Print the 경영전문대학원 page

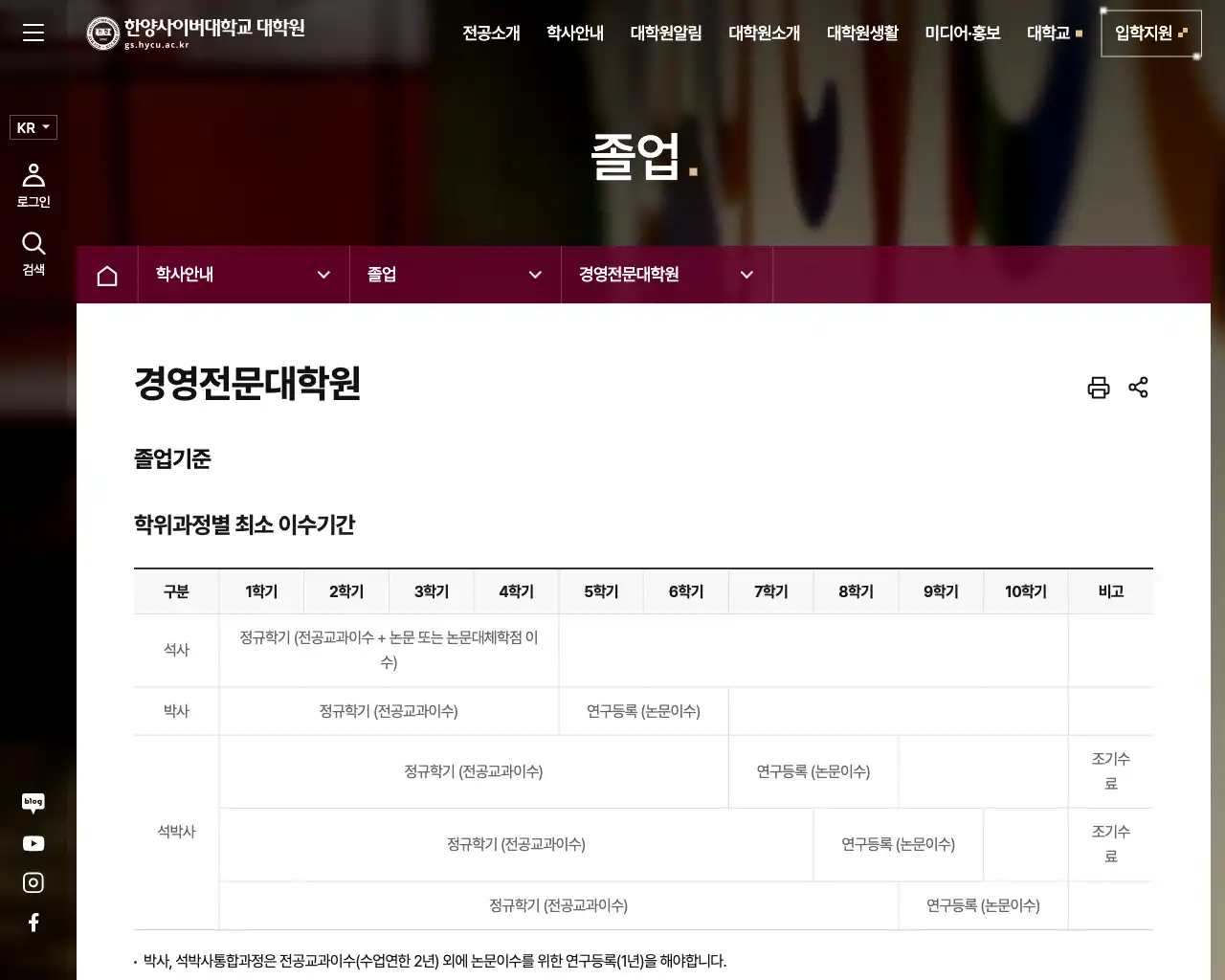[1098, 388]
